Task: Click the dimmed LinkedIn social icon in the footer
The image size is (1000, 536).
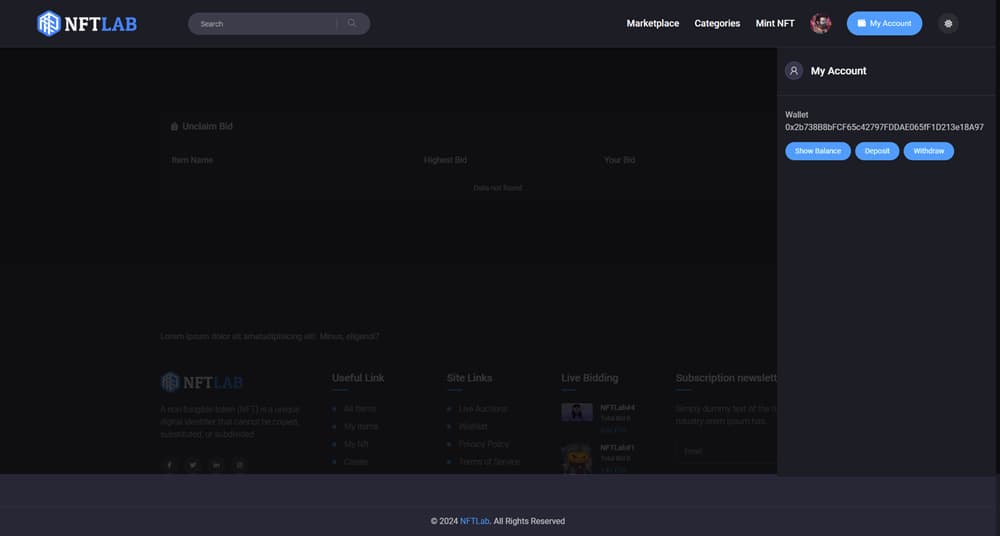Action: point(216,465)
